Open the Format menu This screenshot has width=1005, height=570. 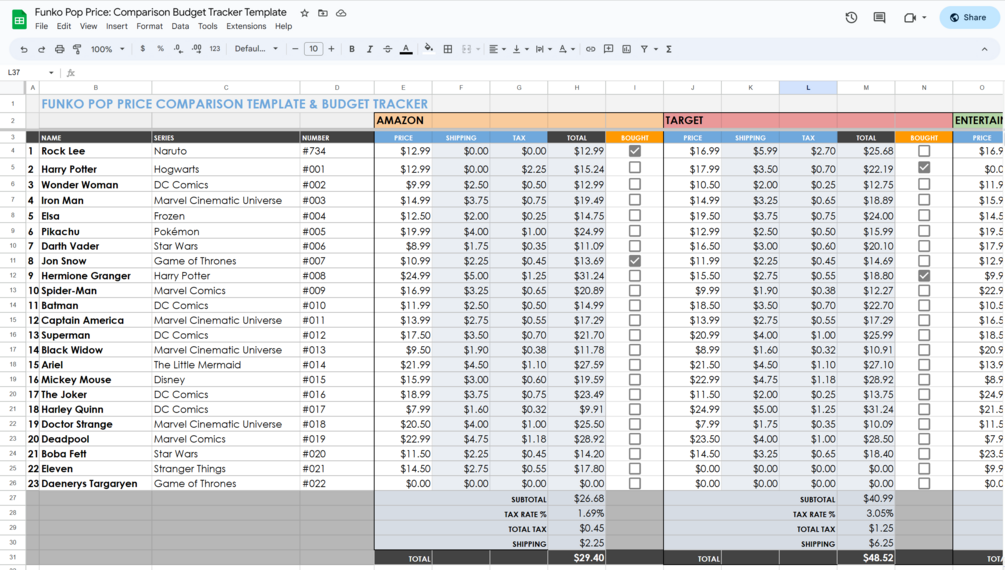(x=149, y=26)
